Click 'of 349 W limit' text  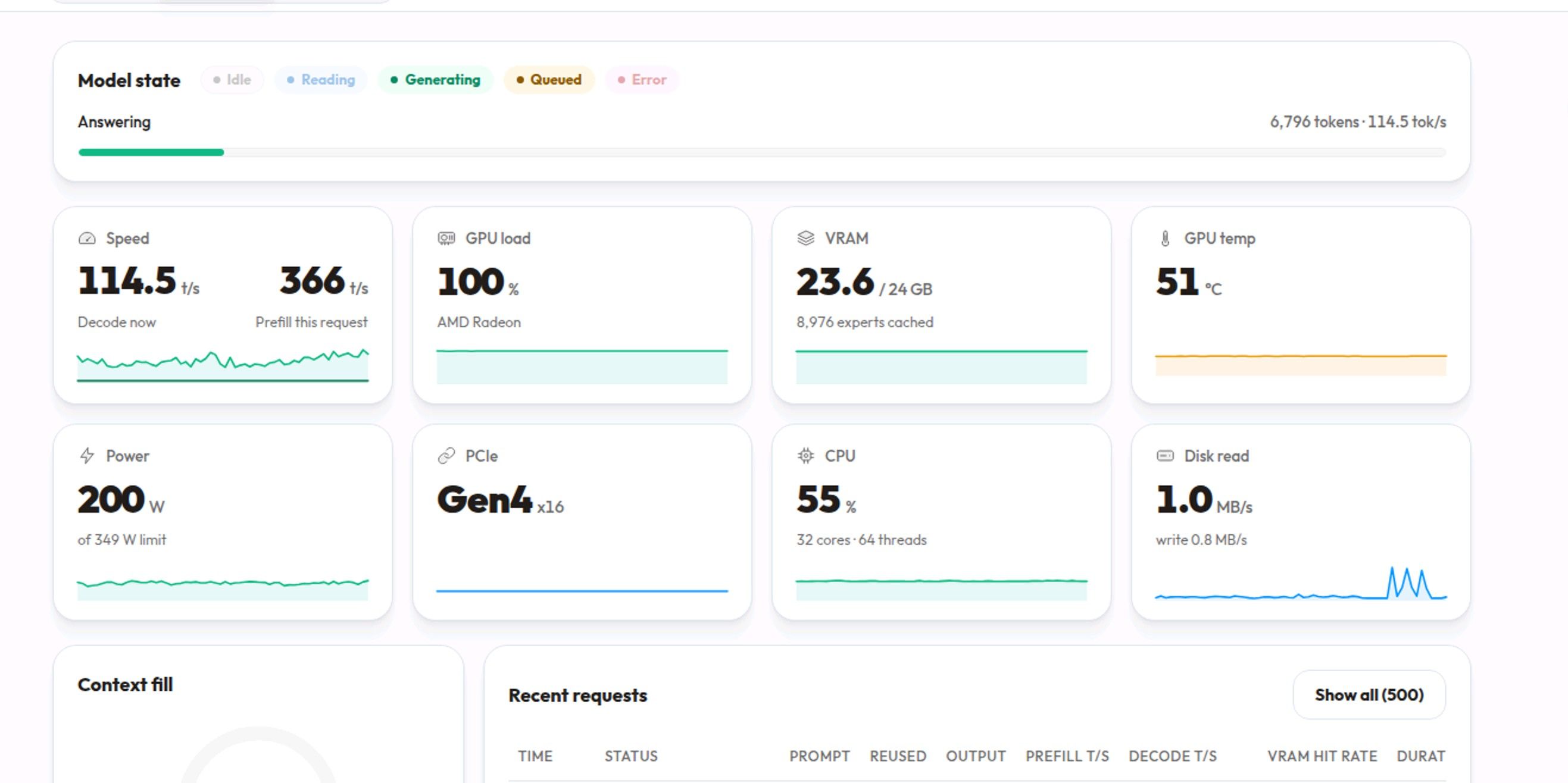(x=122, y=540)
